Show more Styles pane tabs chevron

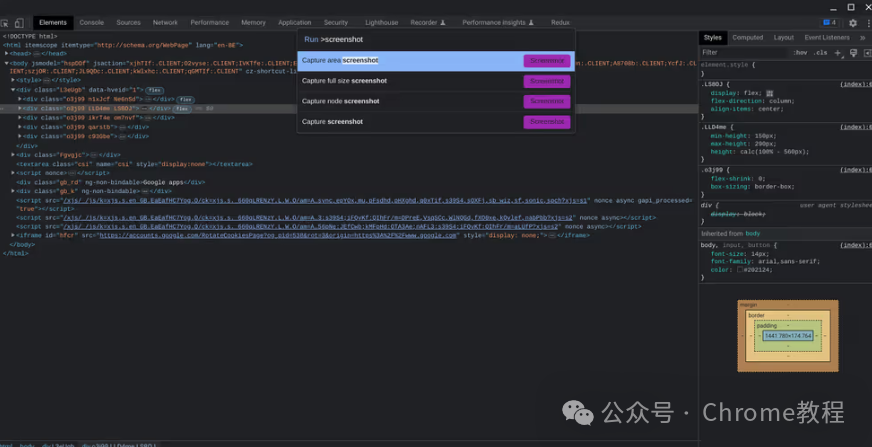(863, 38)
